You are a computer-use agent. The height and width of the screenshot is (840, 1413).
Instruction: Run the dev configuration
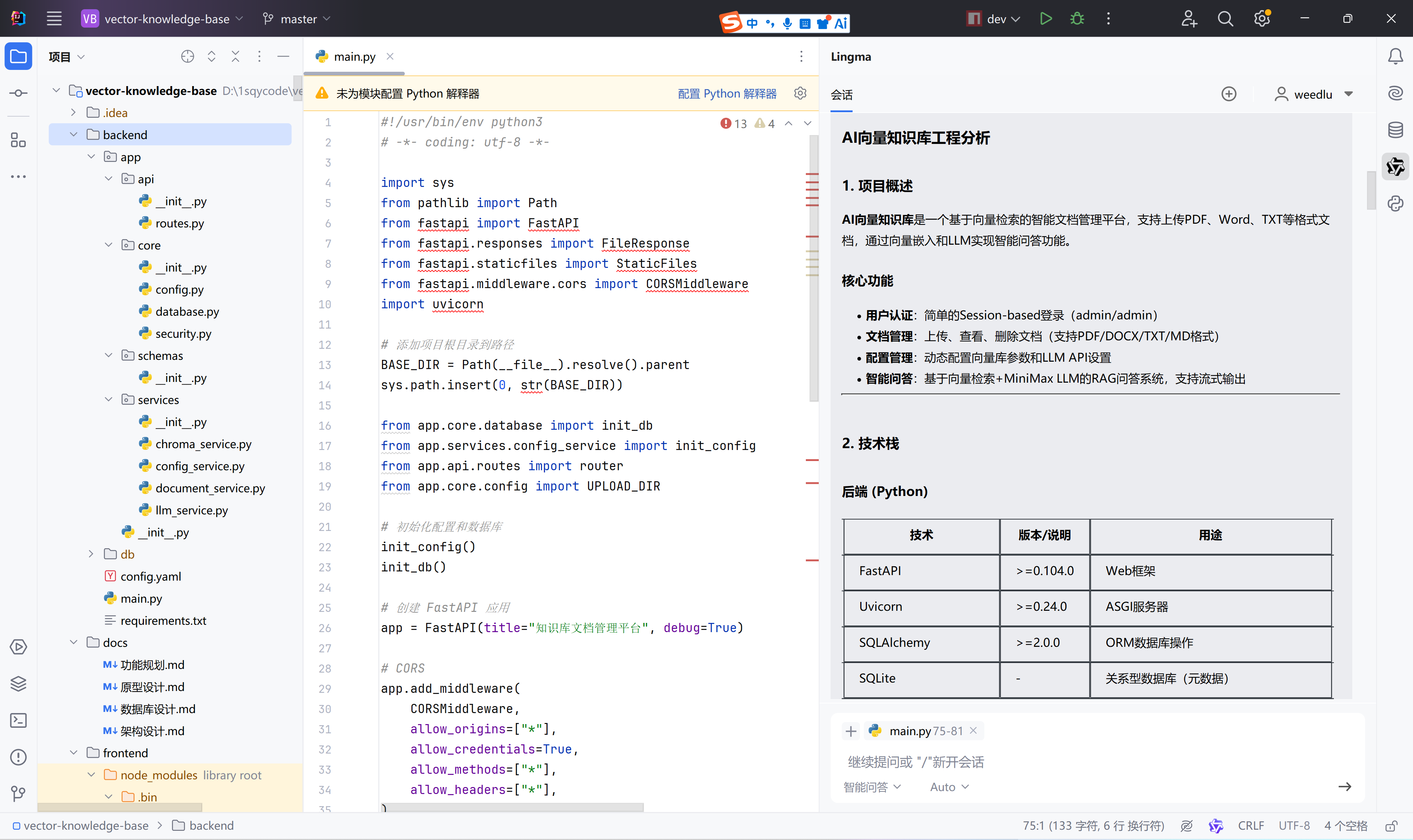coord(1046,19)
